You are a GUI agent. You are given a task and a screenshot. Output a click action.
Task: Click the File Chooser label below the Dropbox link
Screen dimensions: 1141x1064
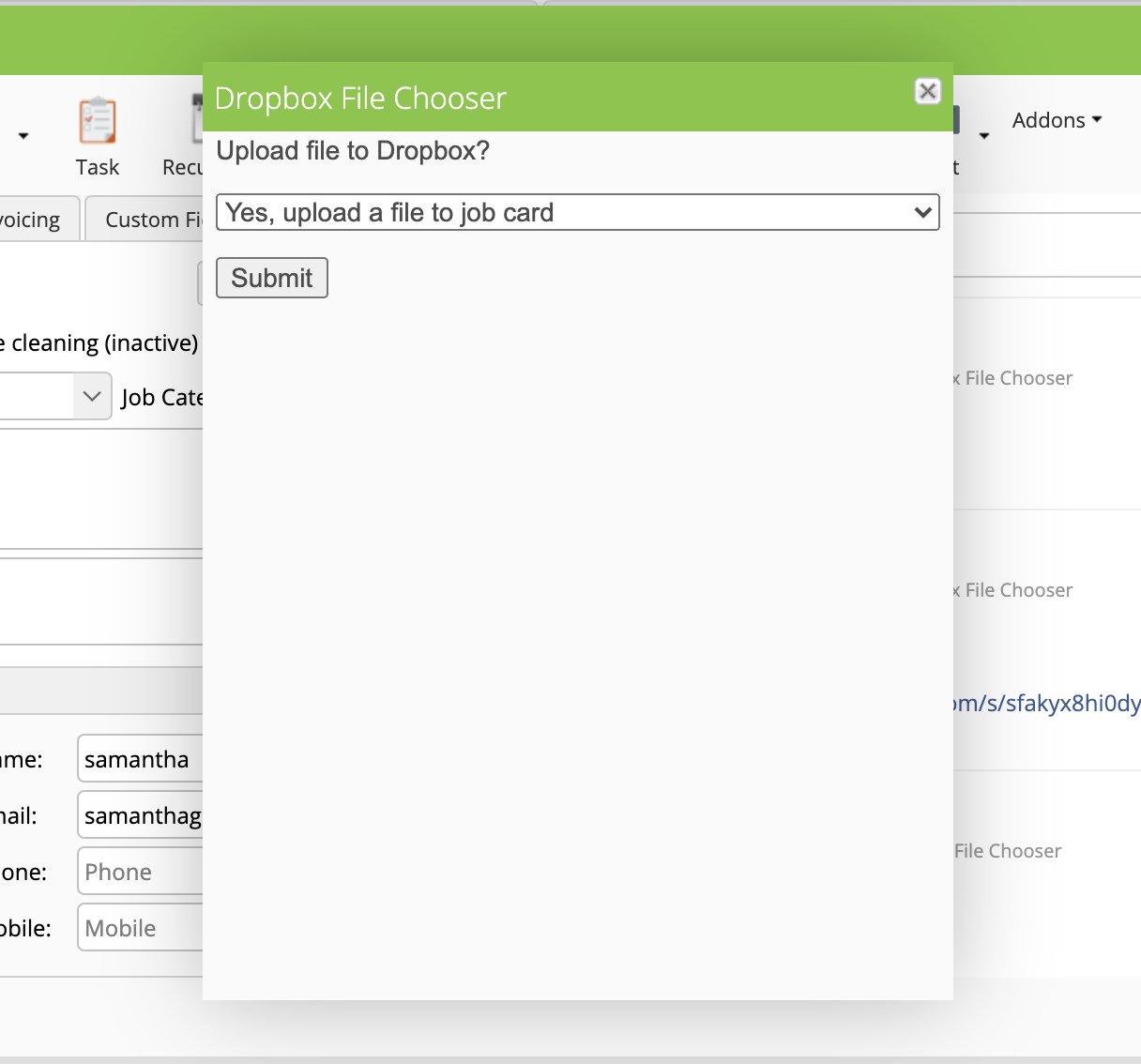click(x=1008, y=851)
